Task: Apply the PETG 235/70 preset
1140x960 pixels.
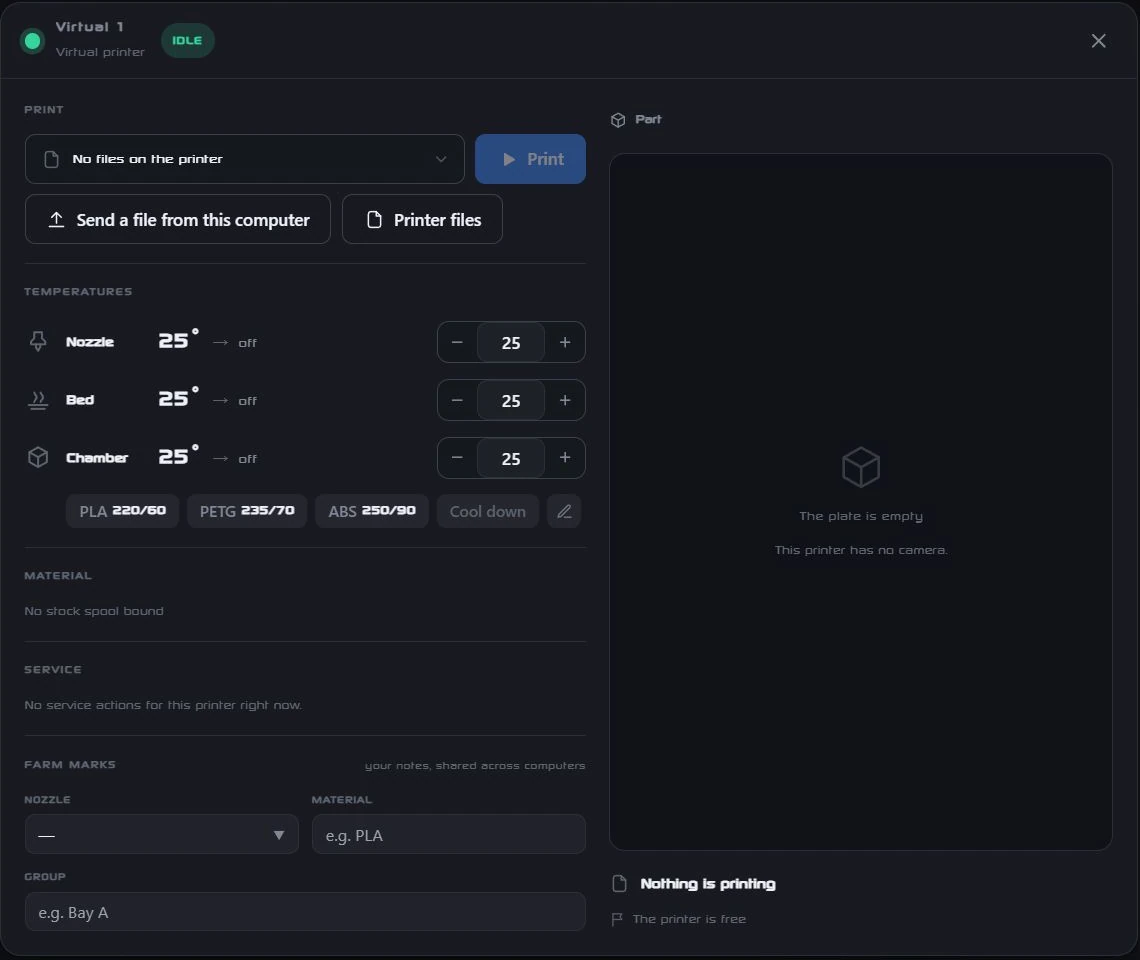Action: 247,511
